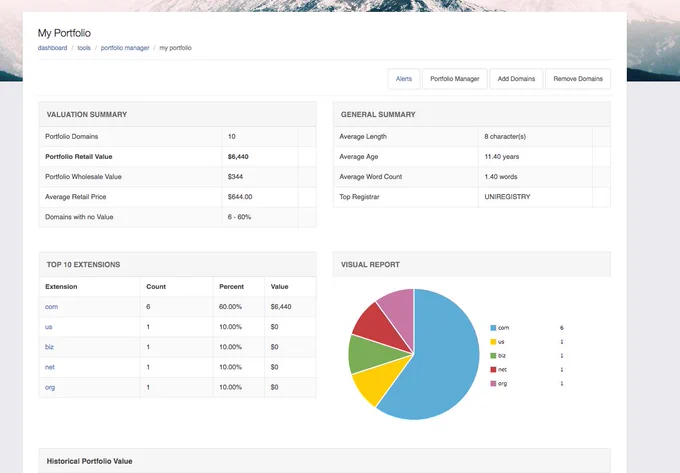The image size is (680, 473).
Task: Click the Visual Report heading
Action: (x=370, y=264)
